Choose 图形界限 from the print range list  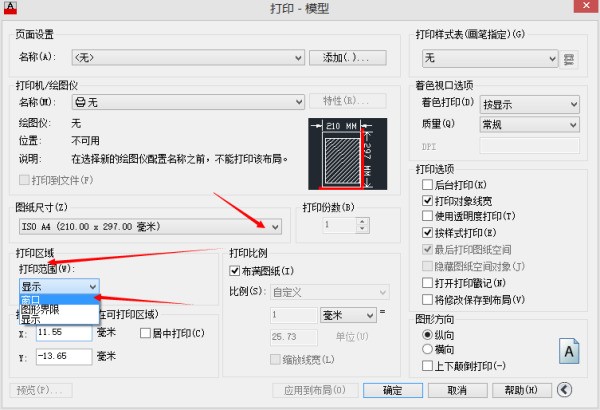(x=40, y=309)
